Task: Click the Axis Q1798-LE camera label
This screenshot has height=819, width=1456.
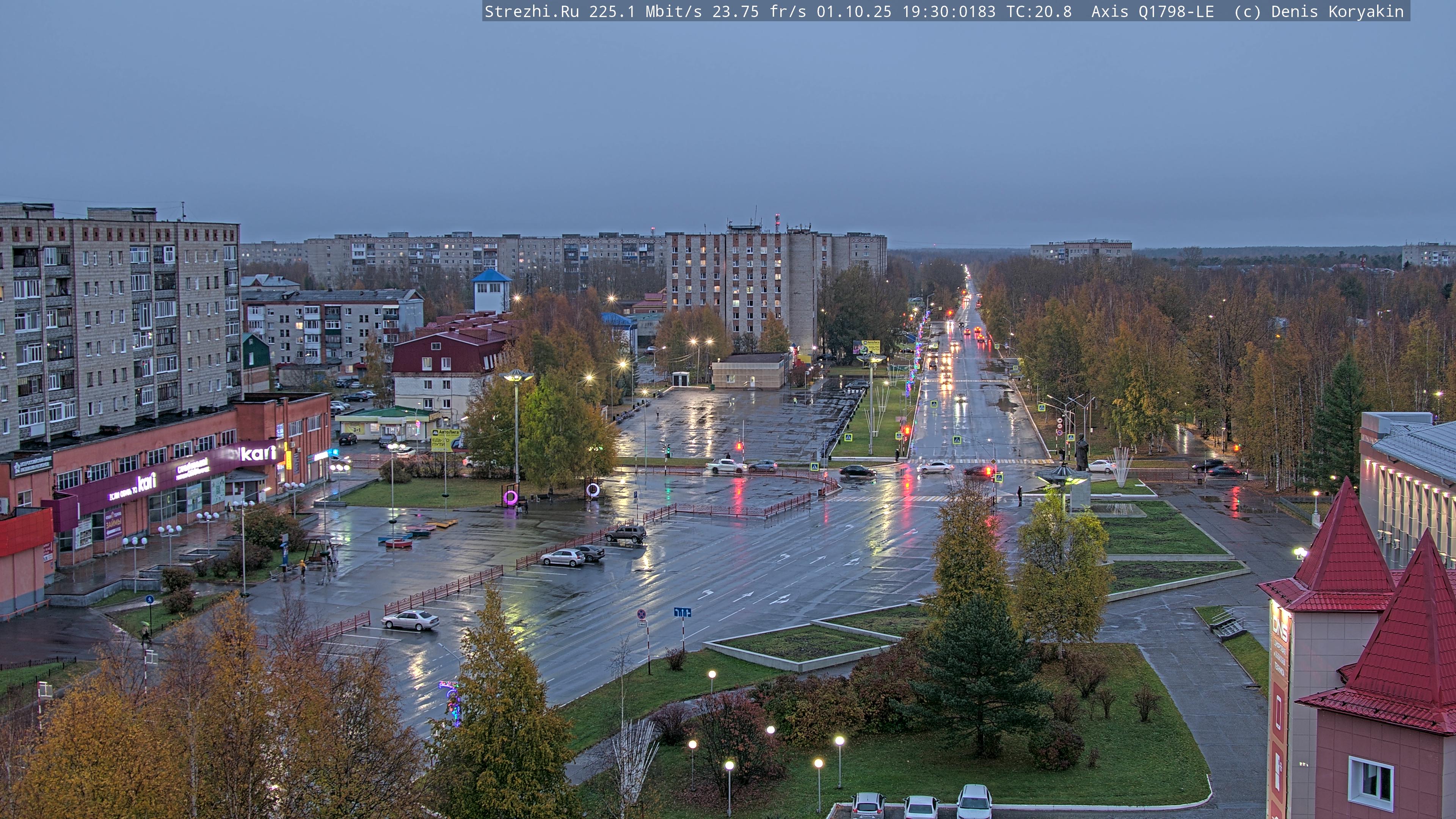Action: point(1152,12)
